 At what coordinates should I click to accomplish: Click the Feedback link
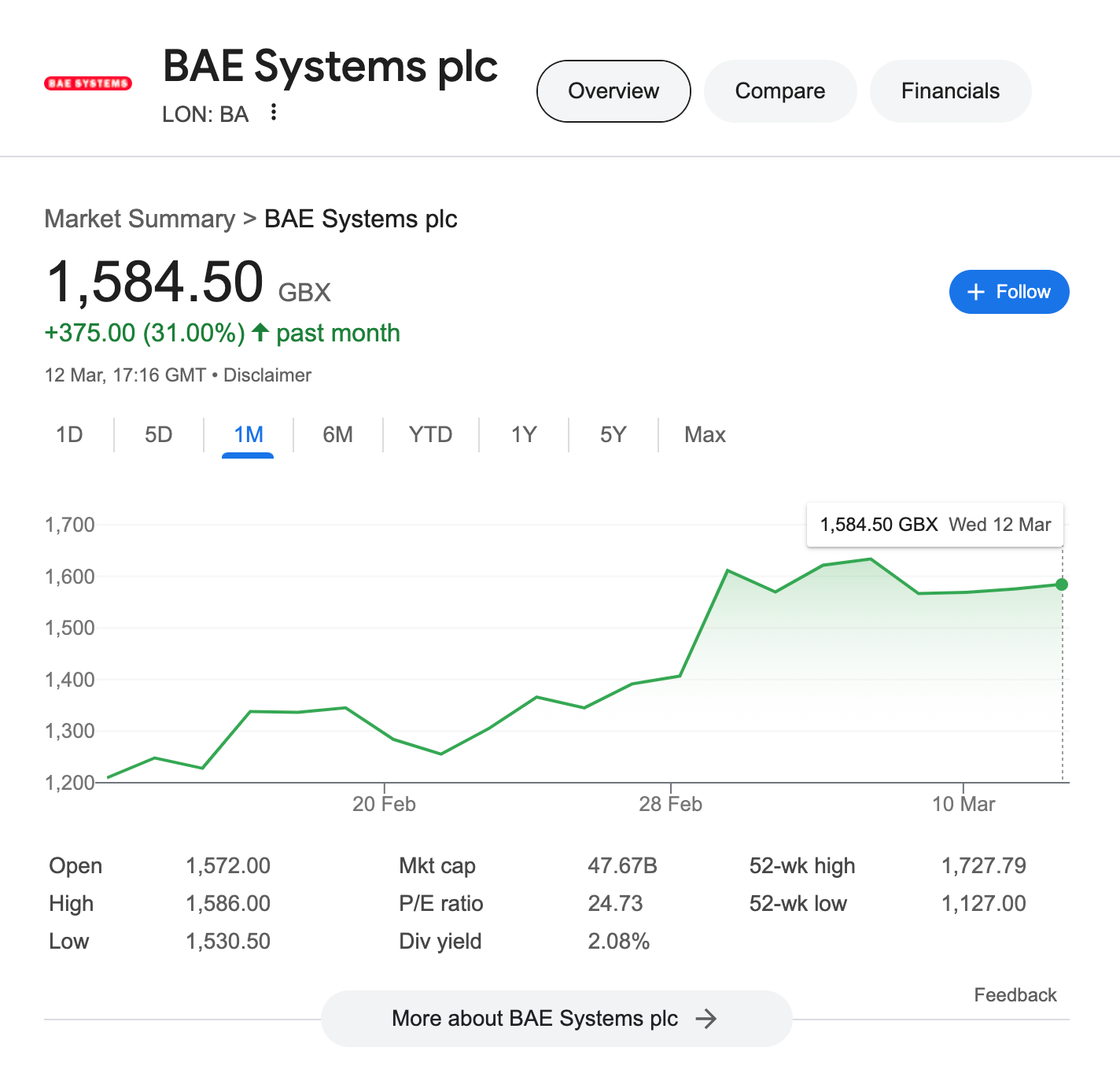(x=1015, y=995)
